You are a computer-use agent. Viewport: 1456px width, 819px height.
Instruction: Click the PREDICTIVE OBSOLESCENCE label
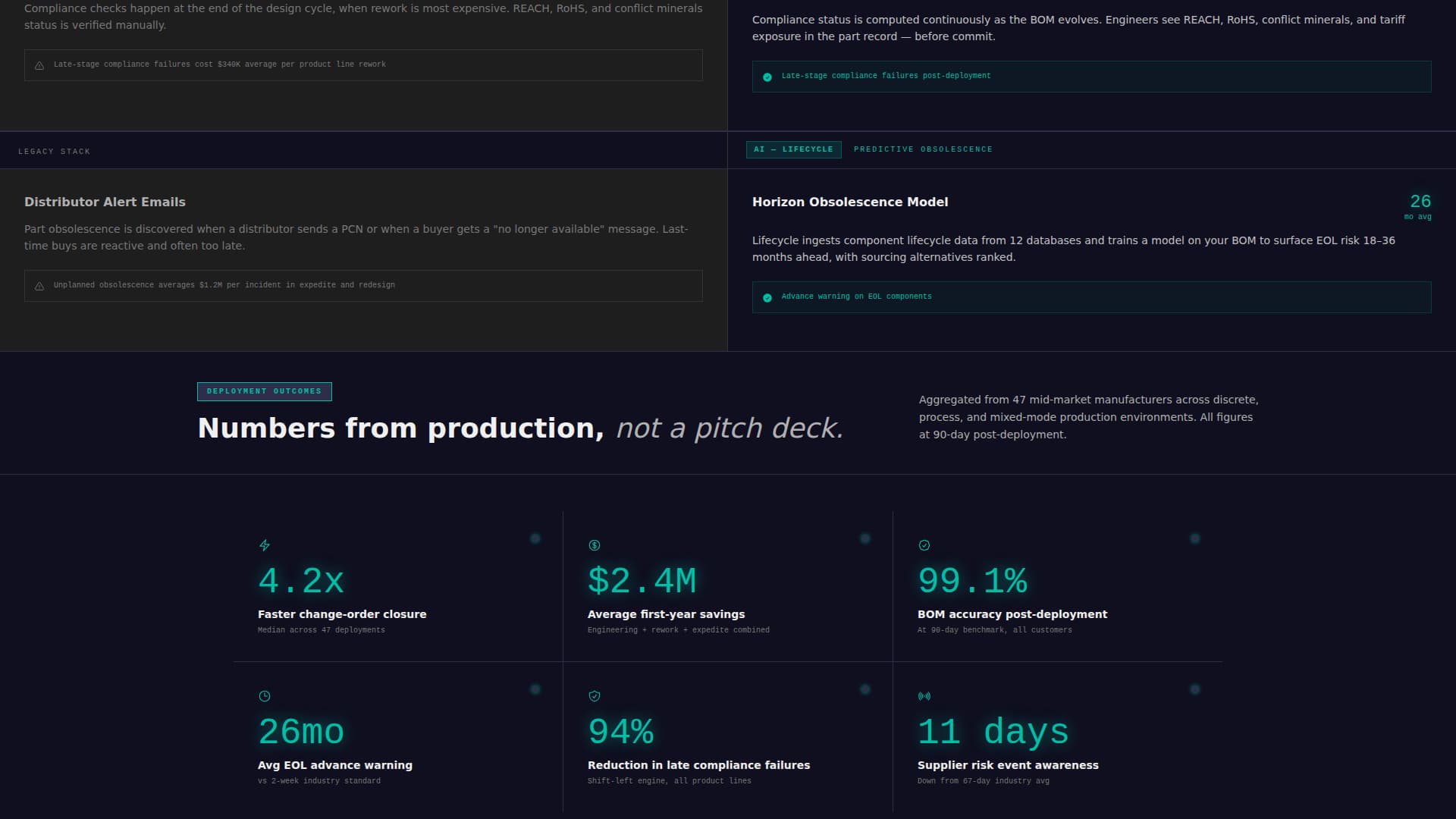pyautogui.click(x=923, y=149)
